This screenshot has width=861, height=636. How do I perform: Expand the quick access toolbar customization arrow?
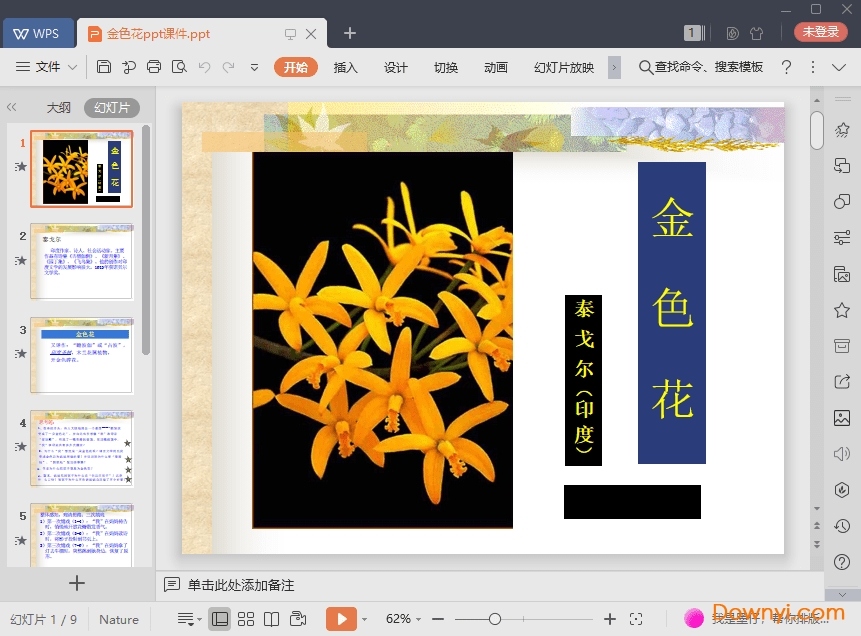(x=255, y=67)
